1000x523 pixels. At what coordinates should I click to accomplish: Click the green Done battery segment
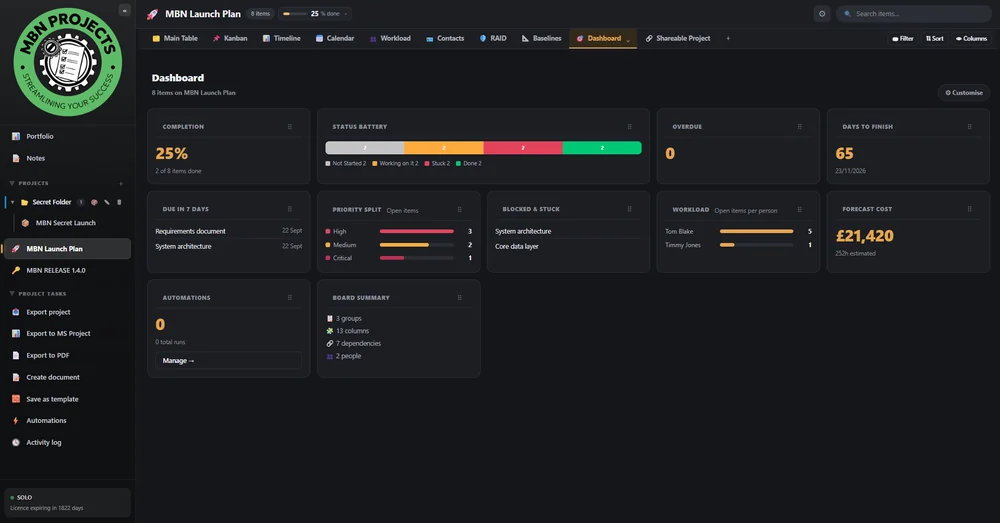[x=602, y=148]
